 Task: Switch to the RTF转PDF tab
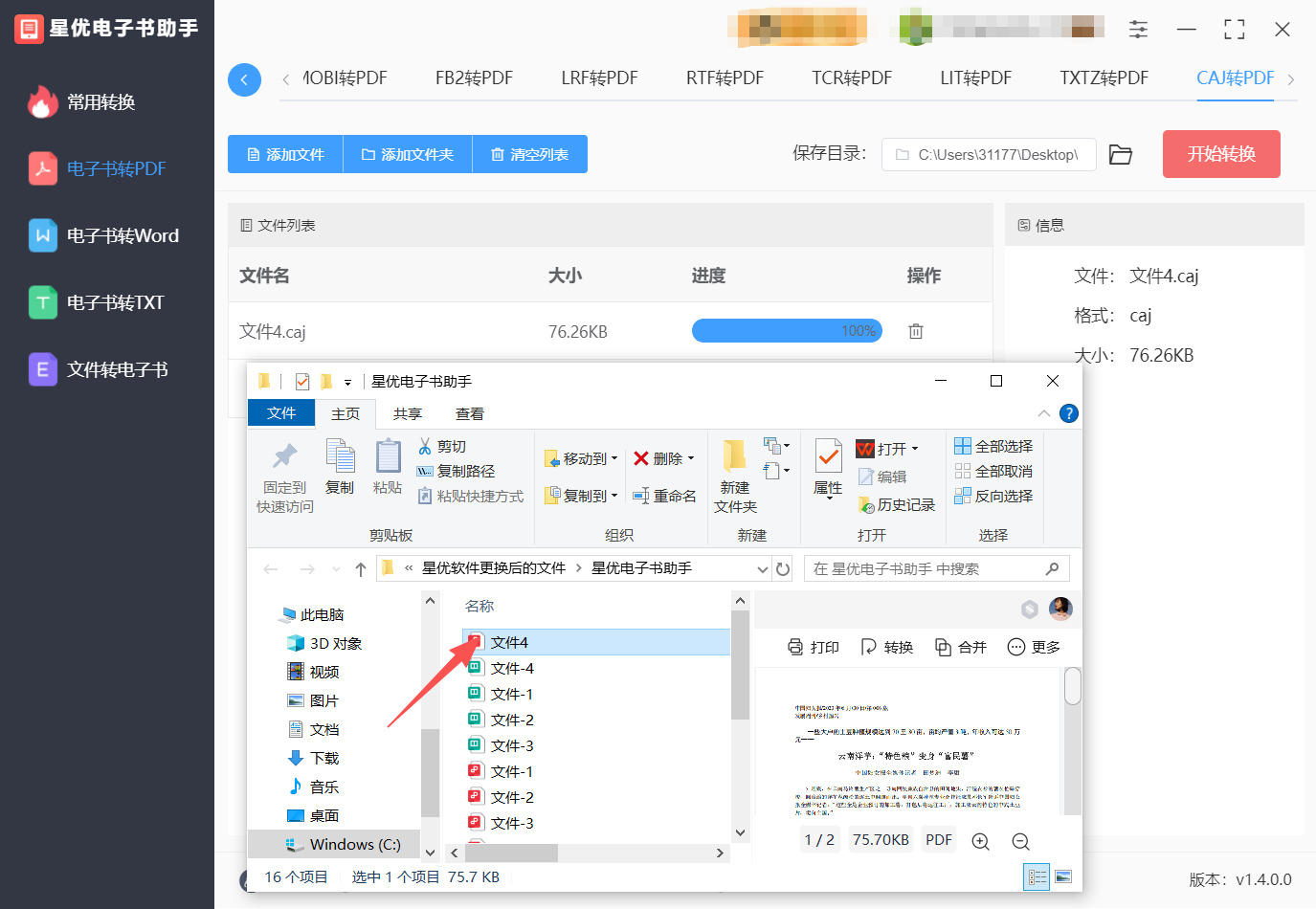pyautogui.click(x=725, y=78)
